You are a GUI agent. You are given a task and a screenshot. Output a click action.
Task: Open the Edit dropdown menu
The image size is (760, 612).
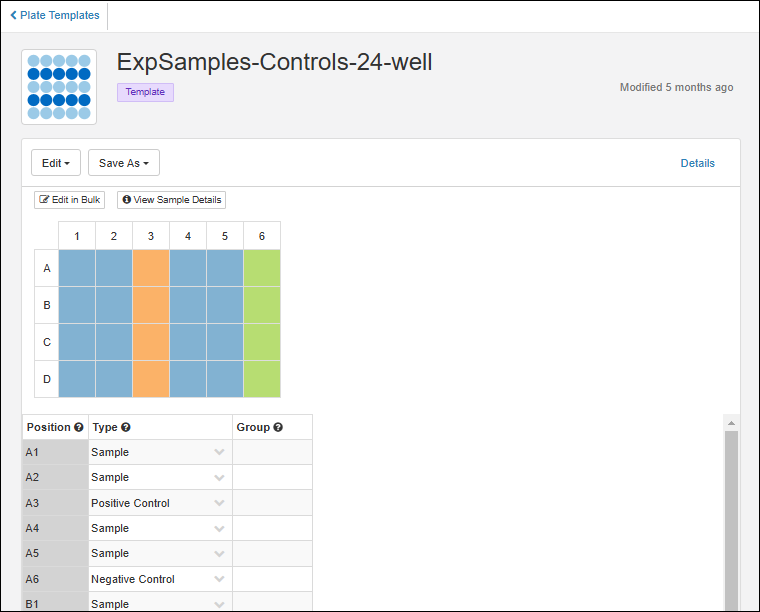pos(56,163)
